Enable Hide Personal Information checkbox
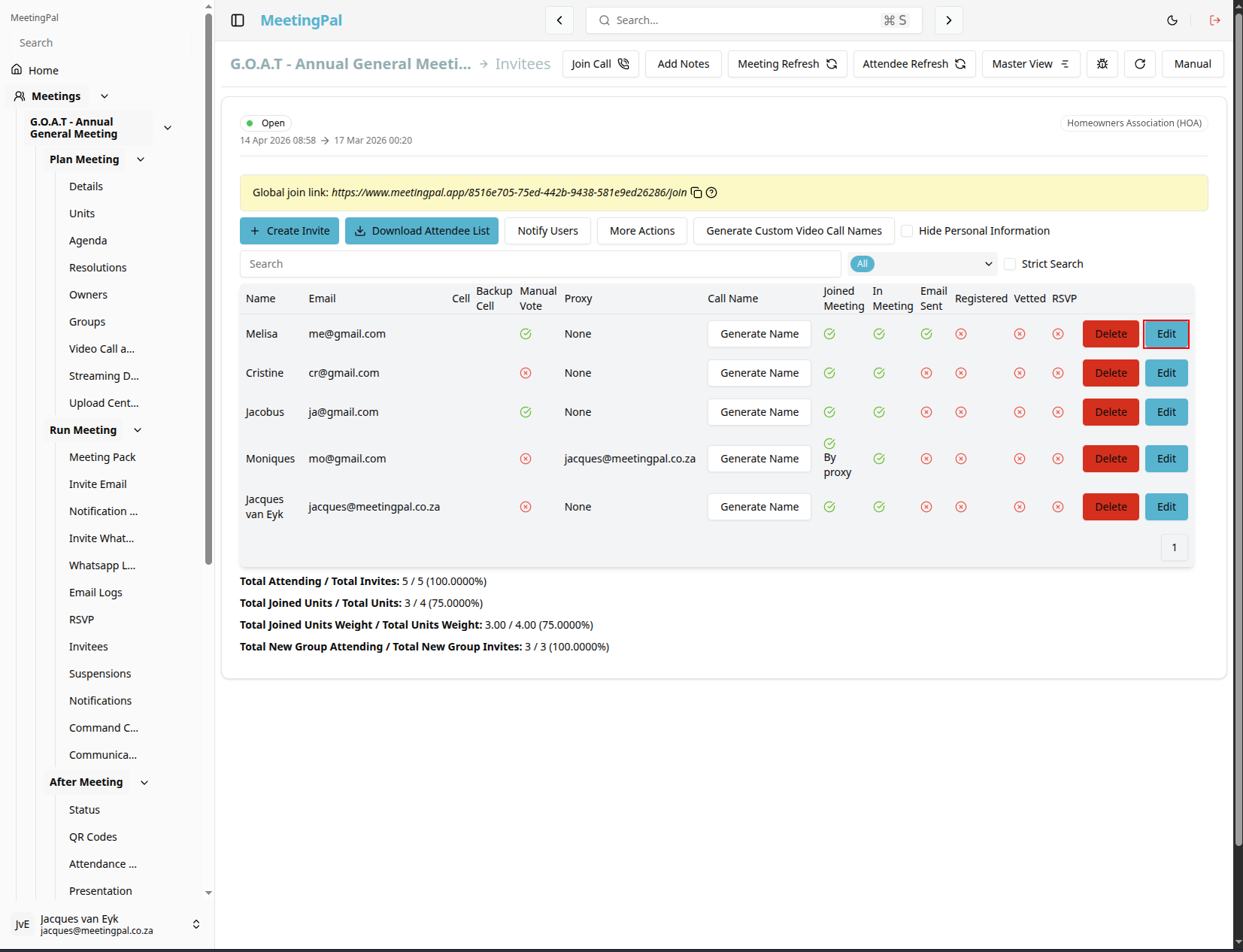 pos(907,231)
